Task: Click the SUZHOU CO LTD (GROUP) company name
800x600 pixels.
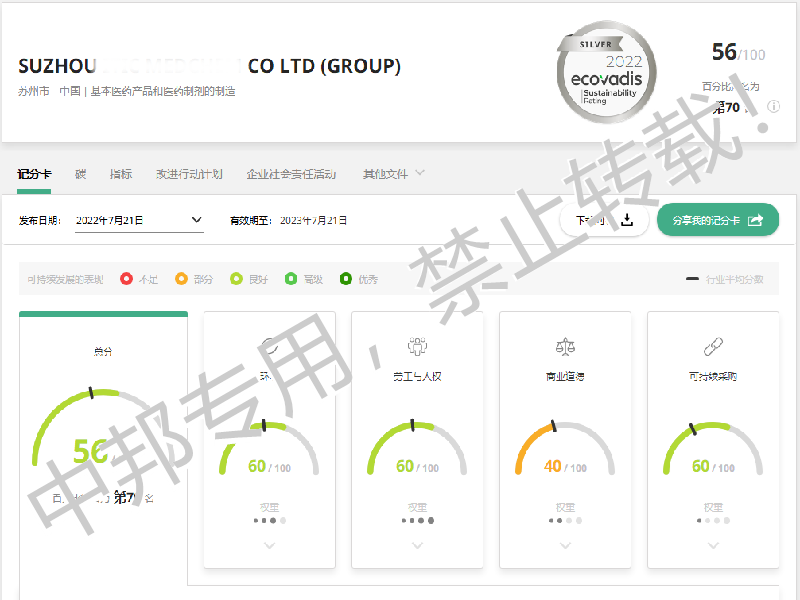Action: click(x=210, y=66)
